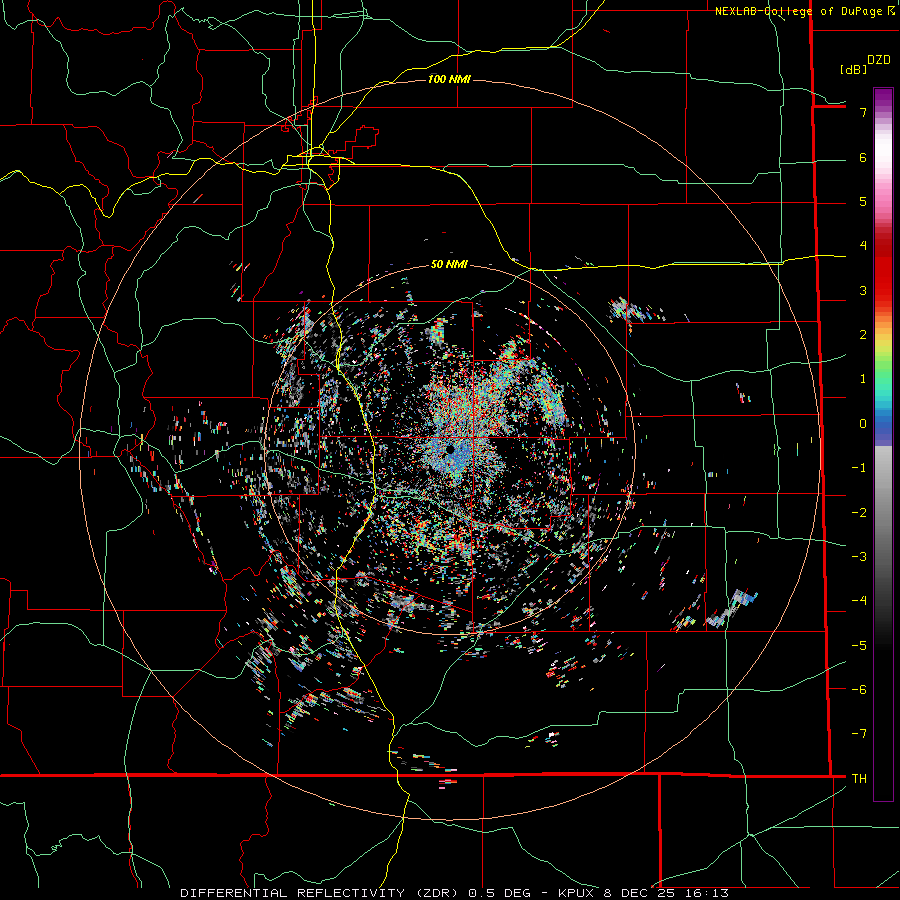Click the [dB] units label
Screen dimensions: 900x900
click(853, 69)
